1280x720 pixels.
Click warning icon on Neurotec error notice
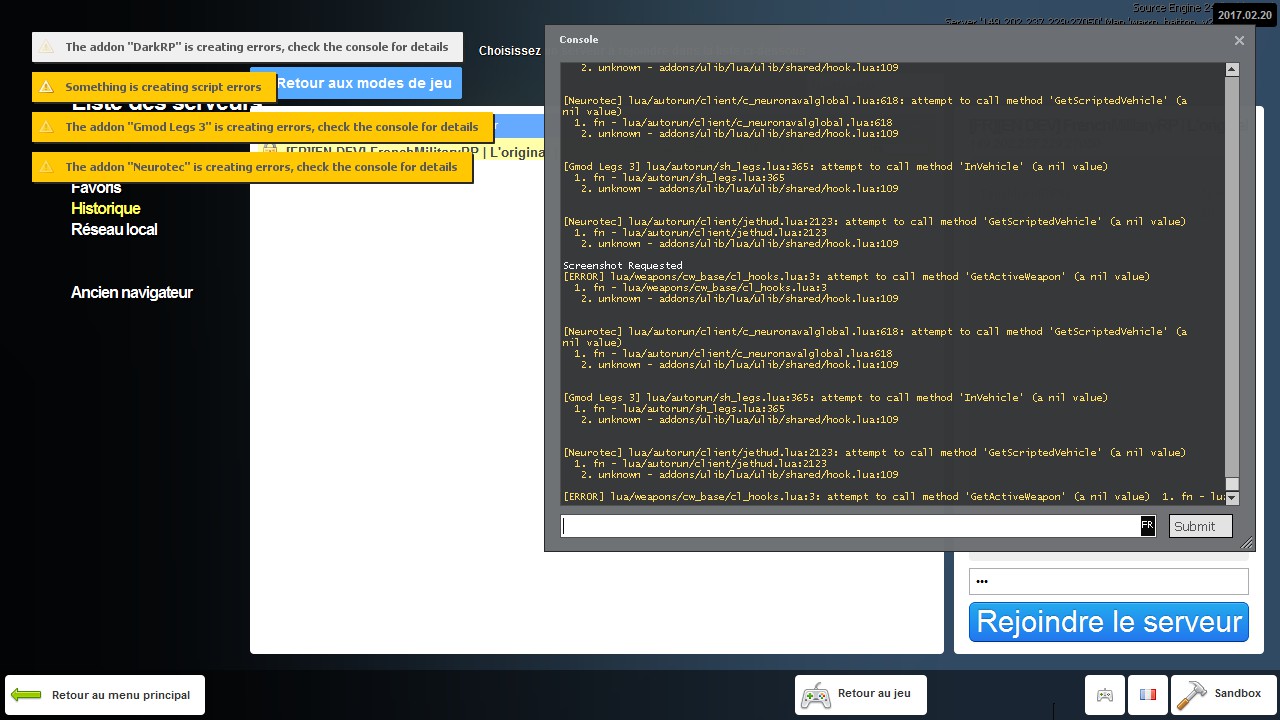[46, 167]
